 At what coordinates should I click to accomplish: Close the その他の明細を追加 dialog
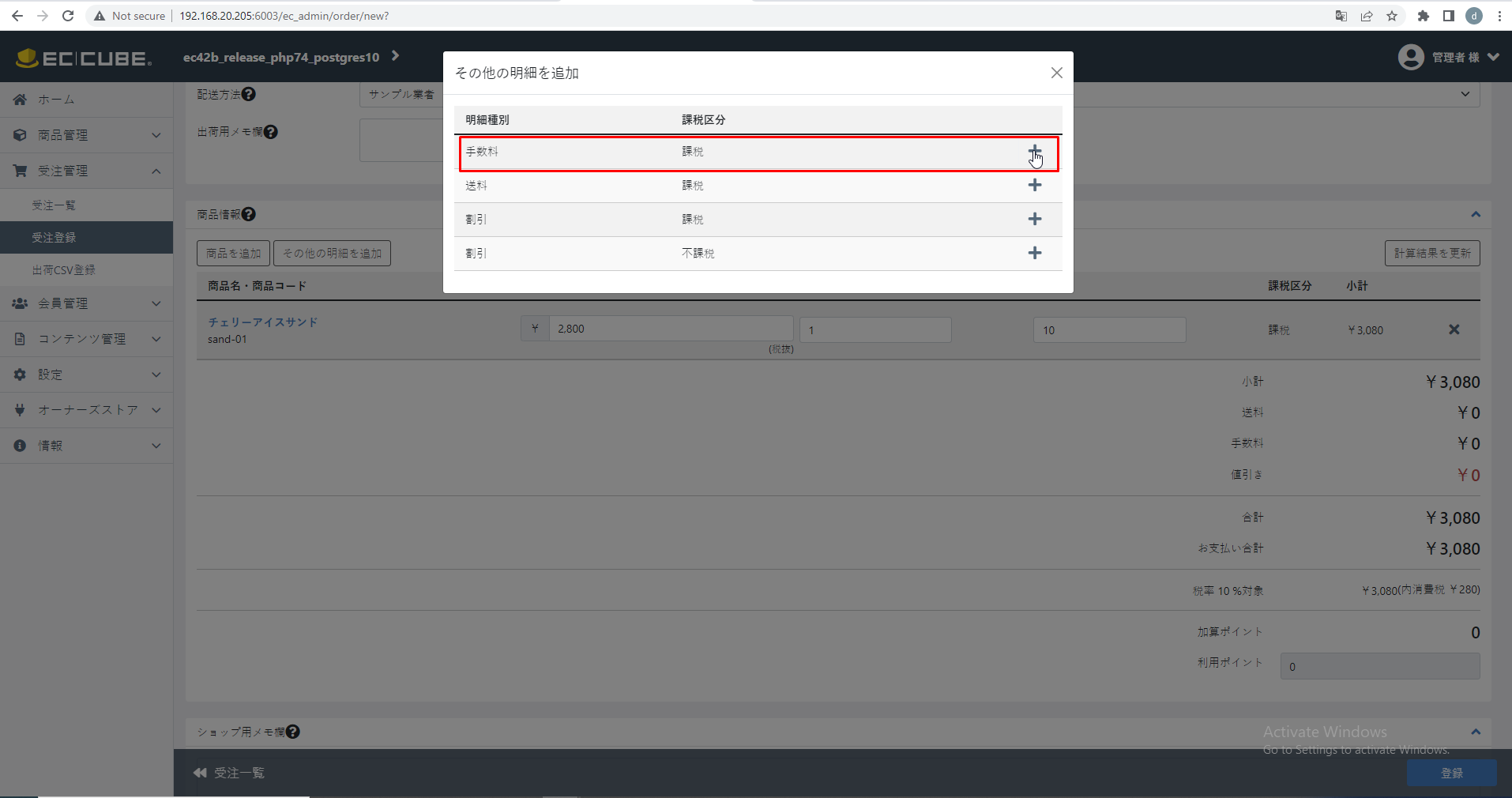1056,73
